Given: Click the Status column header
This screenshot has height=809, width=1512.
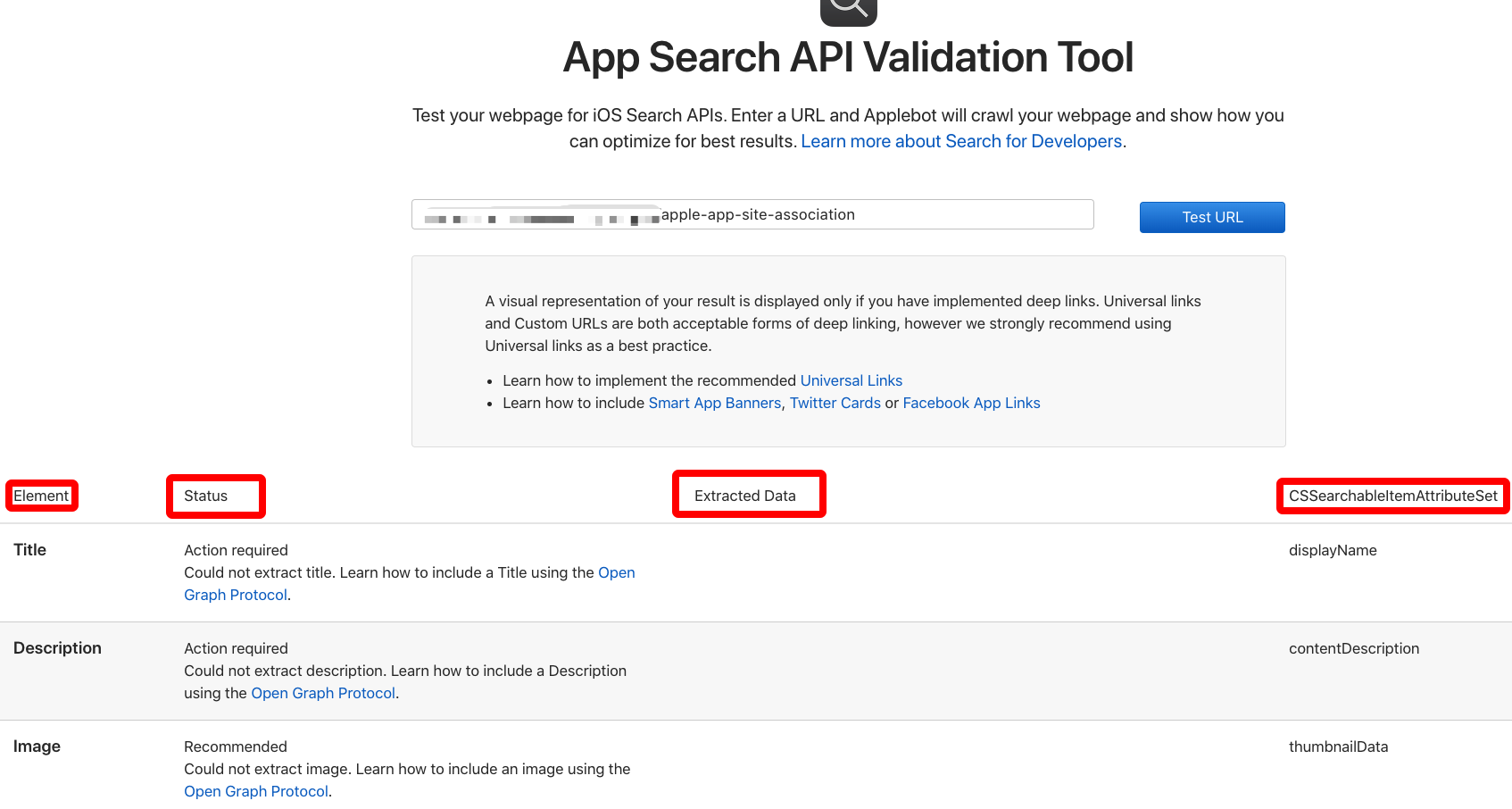Looking at the screenshot, I should 206,496.
